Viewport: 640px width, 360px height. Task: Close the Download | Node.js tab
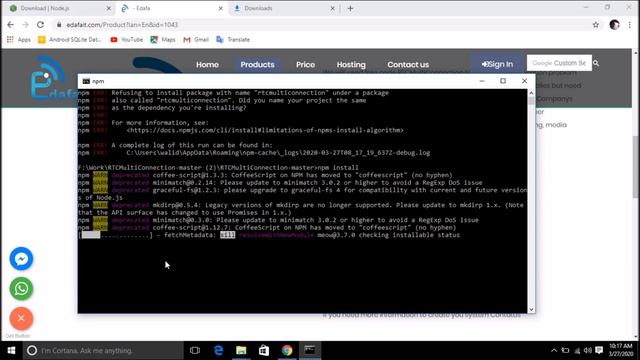tap(109, 8)
